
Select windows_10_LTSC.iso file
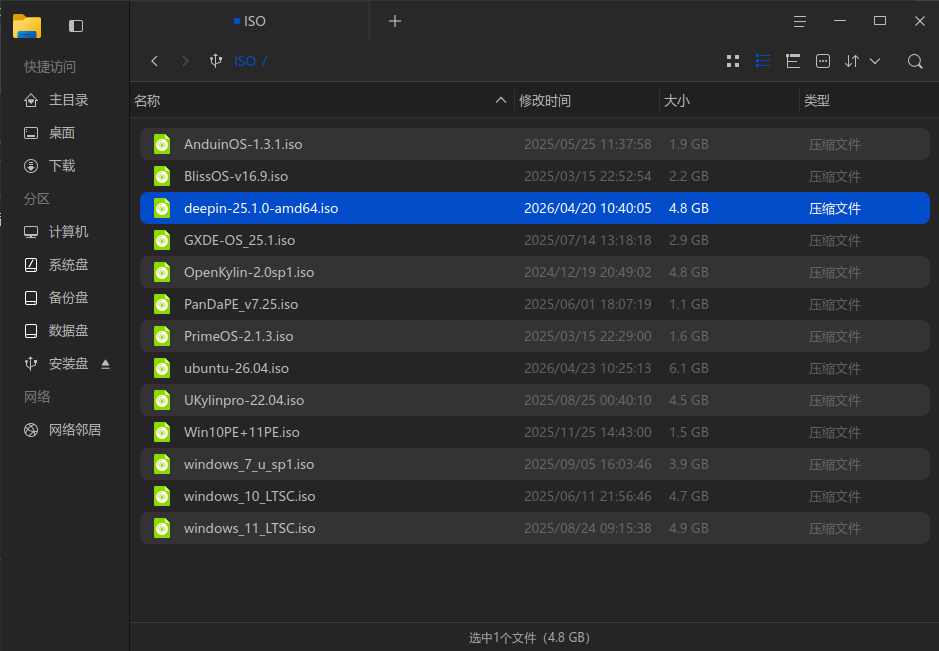[535, 496]
